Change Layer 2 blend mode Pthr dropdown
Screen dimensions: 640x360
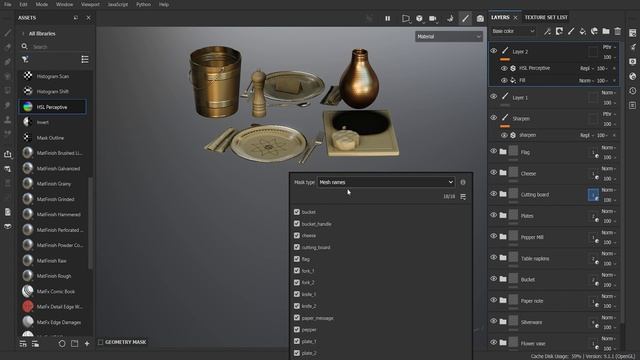(x=609, y=47)
